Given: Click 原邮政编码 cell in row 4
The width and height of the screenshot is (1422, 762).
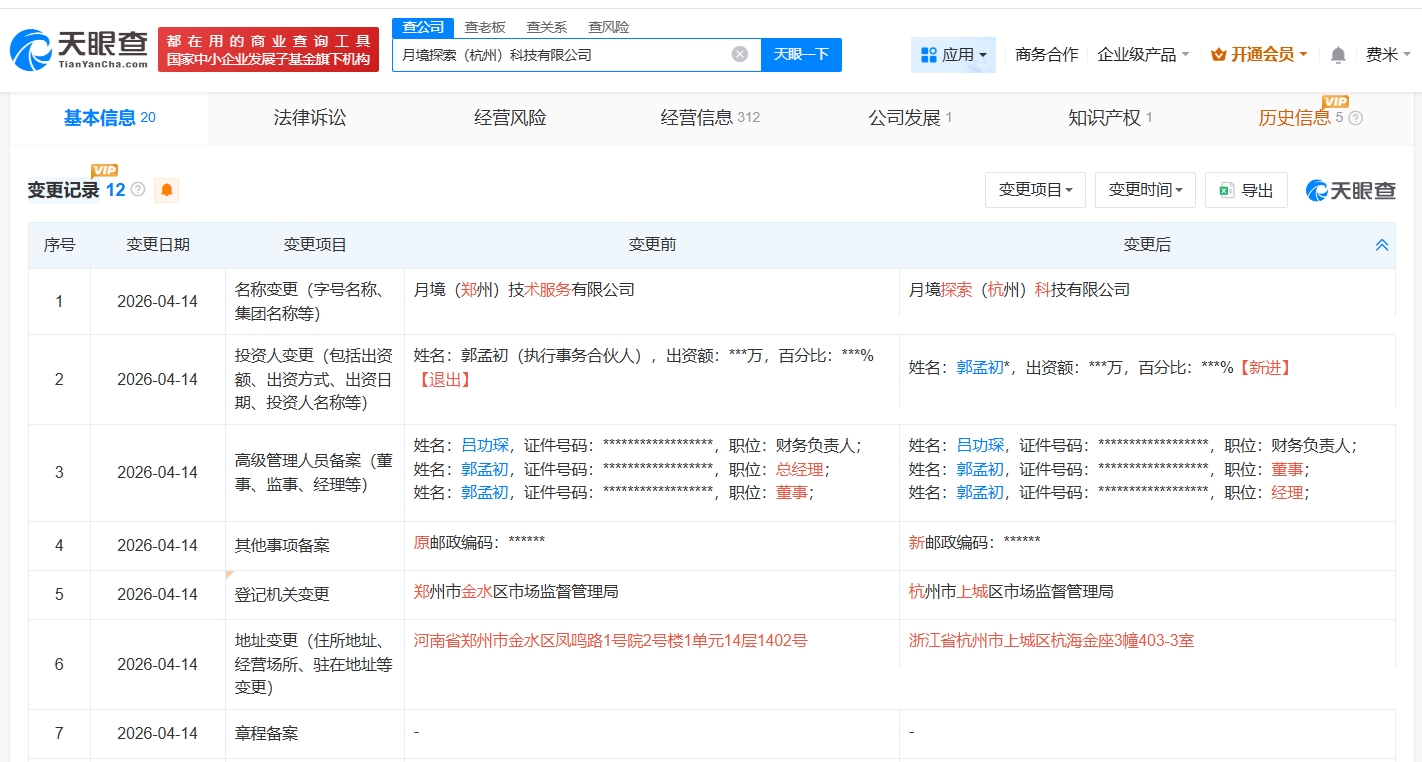Looking at the screenshot, I should [479, 543].
